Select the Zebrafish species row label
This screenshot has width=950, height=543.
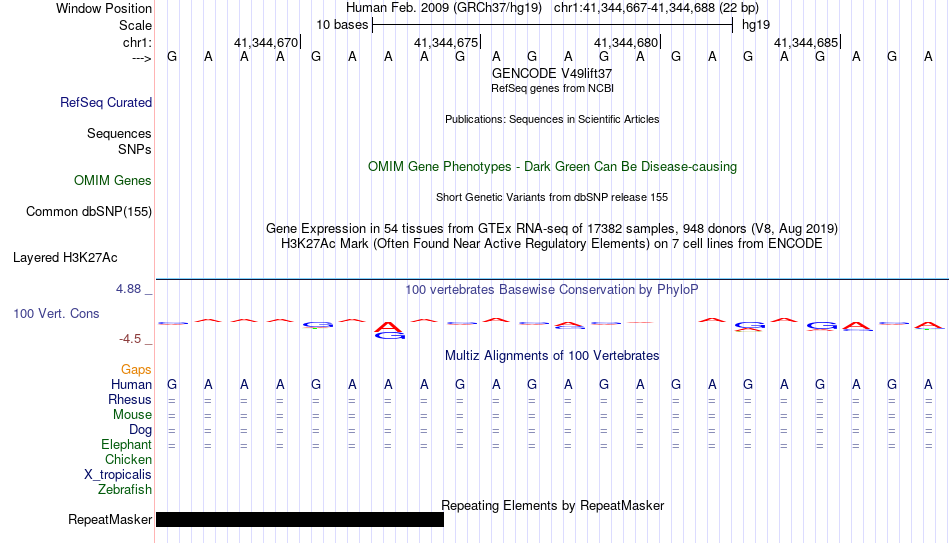(125, 489)
